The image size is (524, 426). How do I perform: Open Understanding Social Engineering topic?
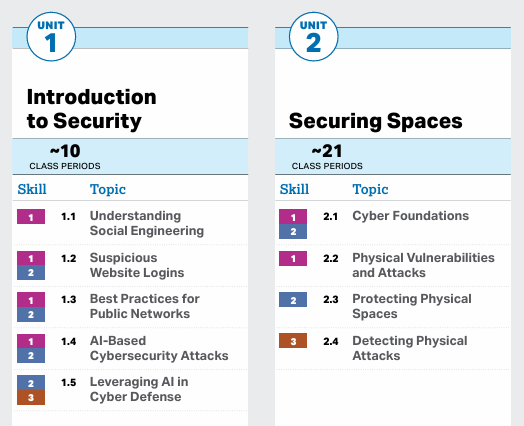click(x=147, y=223)
